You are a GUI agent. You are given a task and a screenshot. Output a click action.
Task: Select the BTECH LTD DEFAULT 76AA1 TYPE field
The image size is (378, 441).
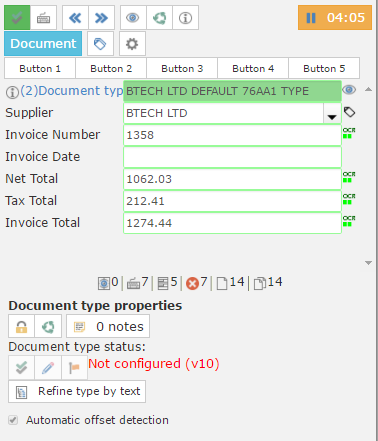pos(232,91)
